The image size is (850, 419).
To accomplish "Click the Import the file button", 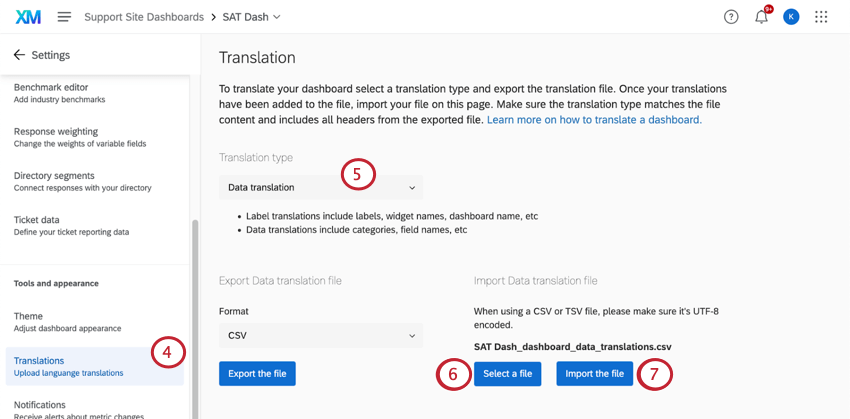I will [x=594, y=374].
